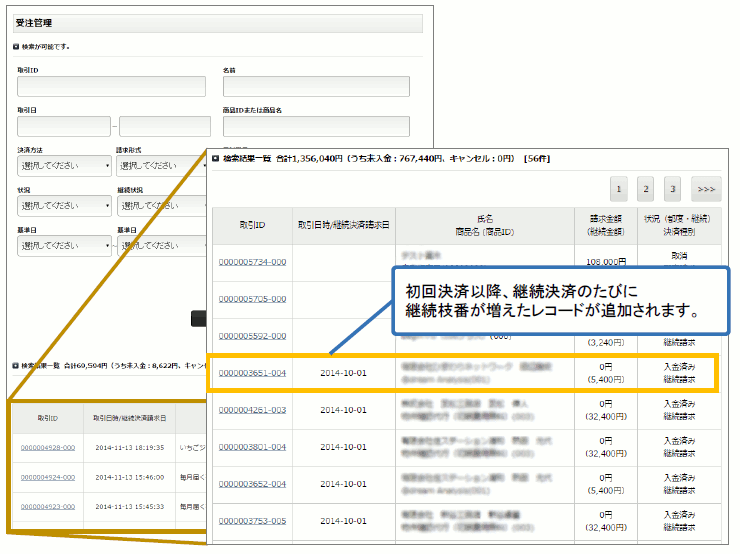Click the 商品IDまたは商品名 input field
The width and height of the screenshot is (740, 554).
315,126
